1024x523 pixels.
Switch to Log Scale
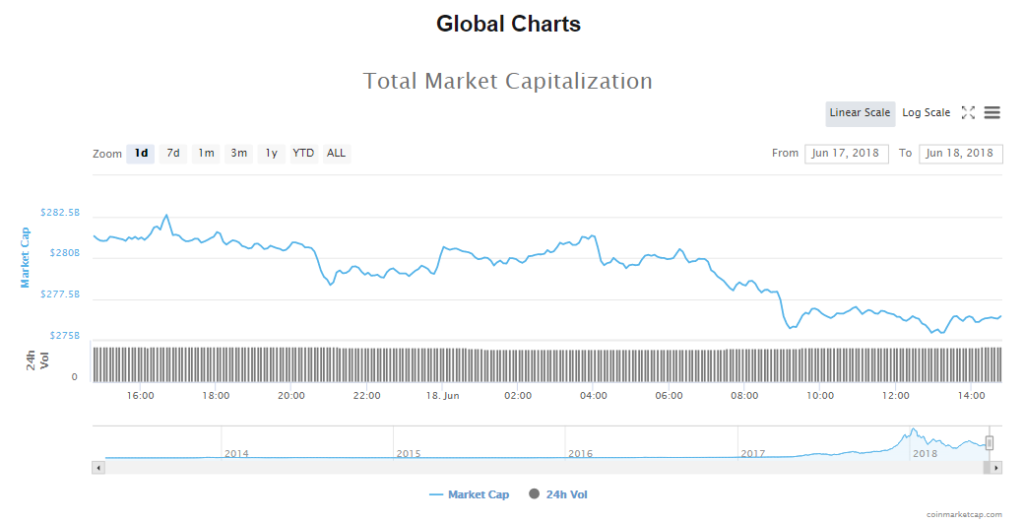(926, 113)
